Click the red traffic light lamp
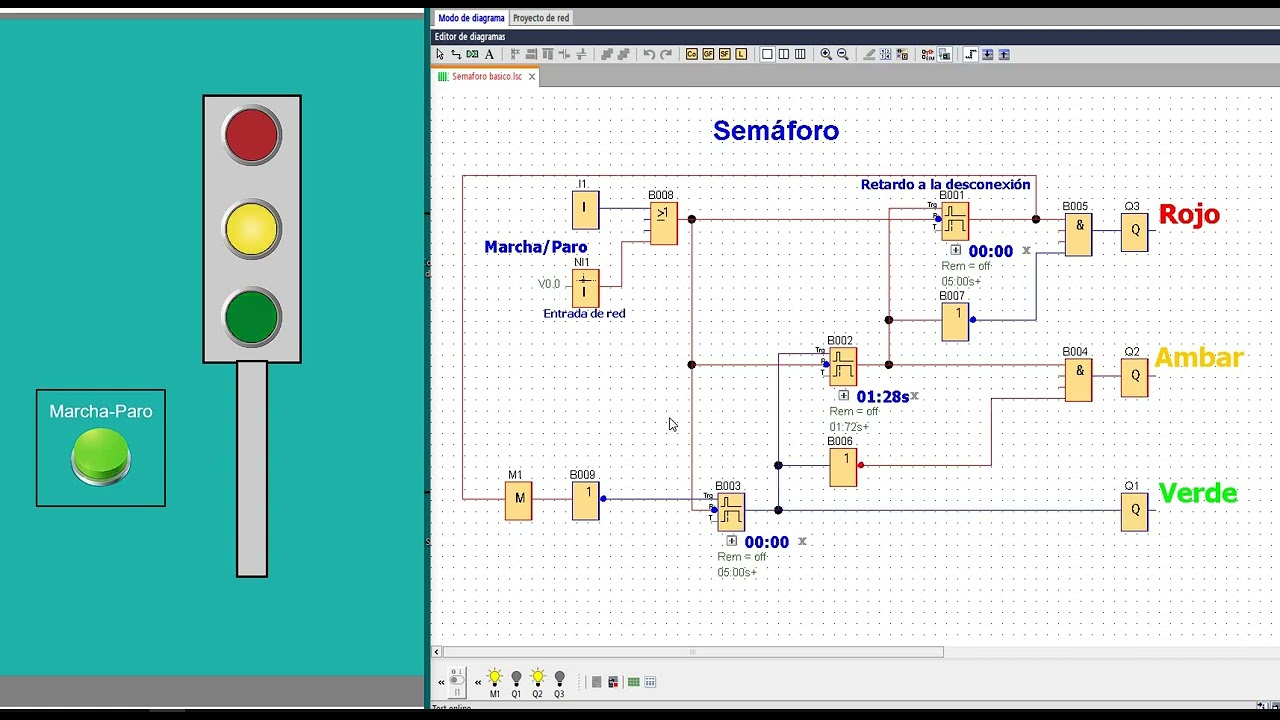 (252, 136)
